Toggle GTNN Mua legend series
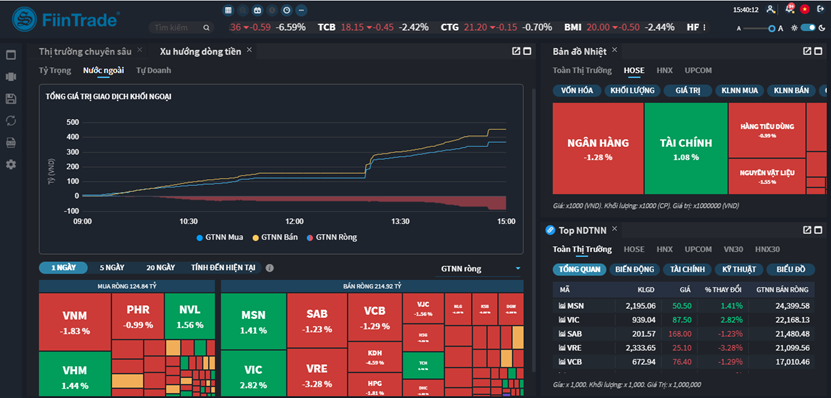The image size is (831, 398). click(219, 237)
